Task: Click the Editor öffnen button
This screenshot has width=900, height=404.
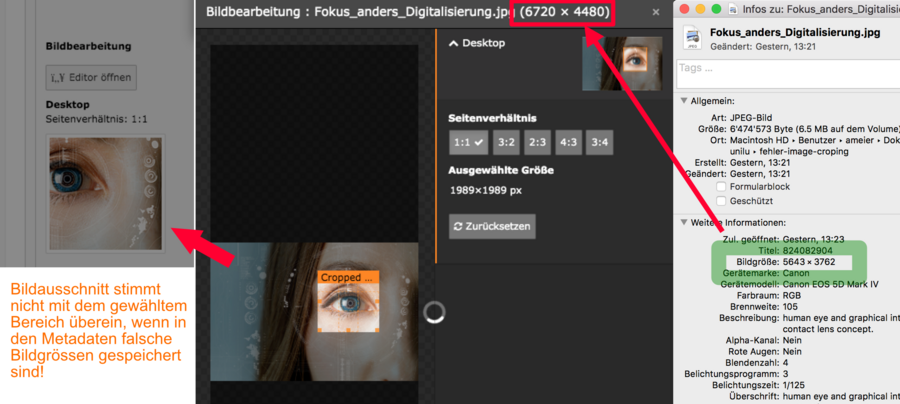Action: (x=91, y=77)
